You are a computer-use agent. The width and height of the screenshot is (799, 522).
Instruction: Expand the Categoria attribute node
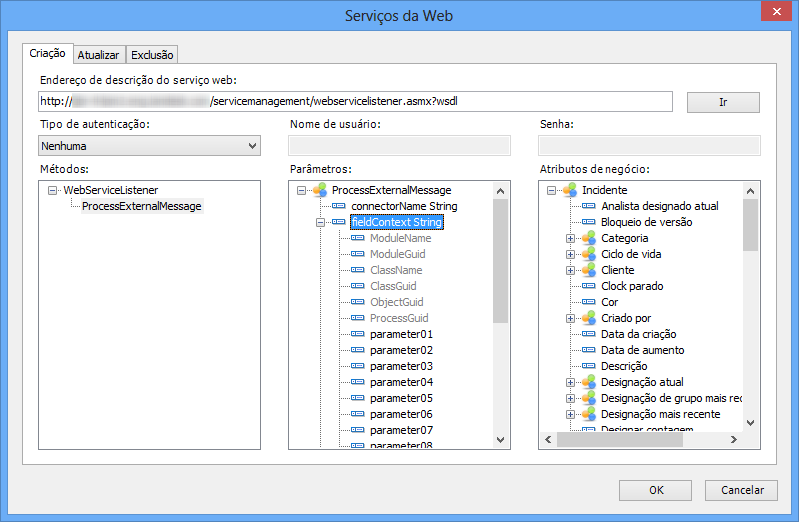[571, 238]
